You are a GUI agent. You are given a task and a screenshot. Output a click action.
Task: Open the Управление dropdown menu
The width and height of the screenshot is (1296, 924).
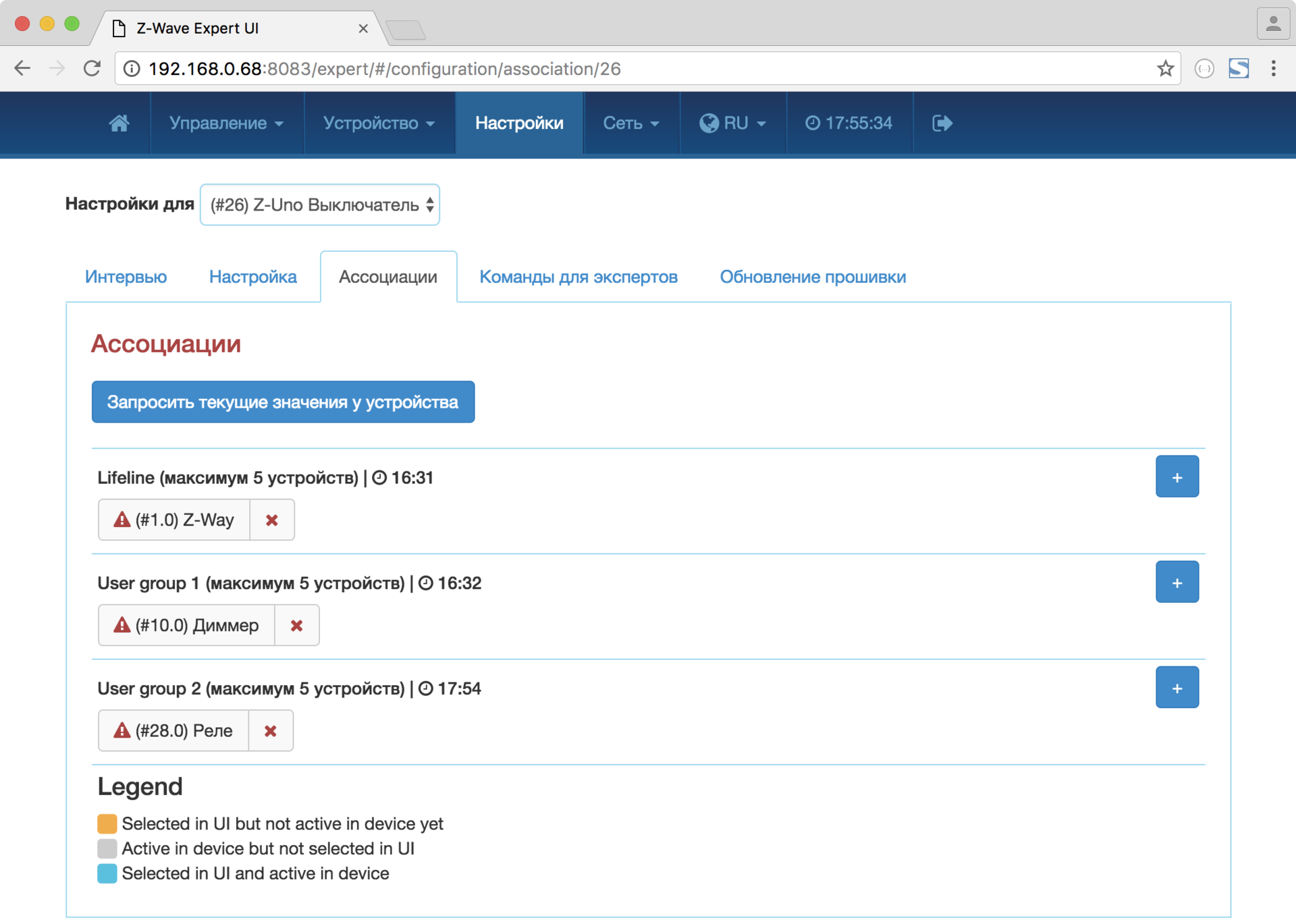(x=226, y=123)
